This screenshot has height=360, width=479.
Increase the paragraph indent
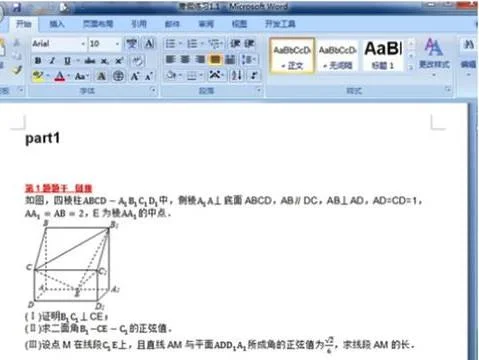click(x=249, y=44)
